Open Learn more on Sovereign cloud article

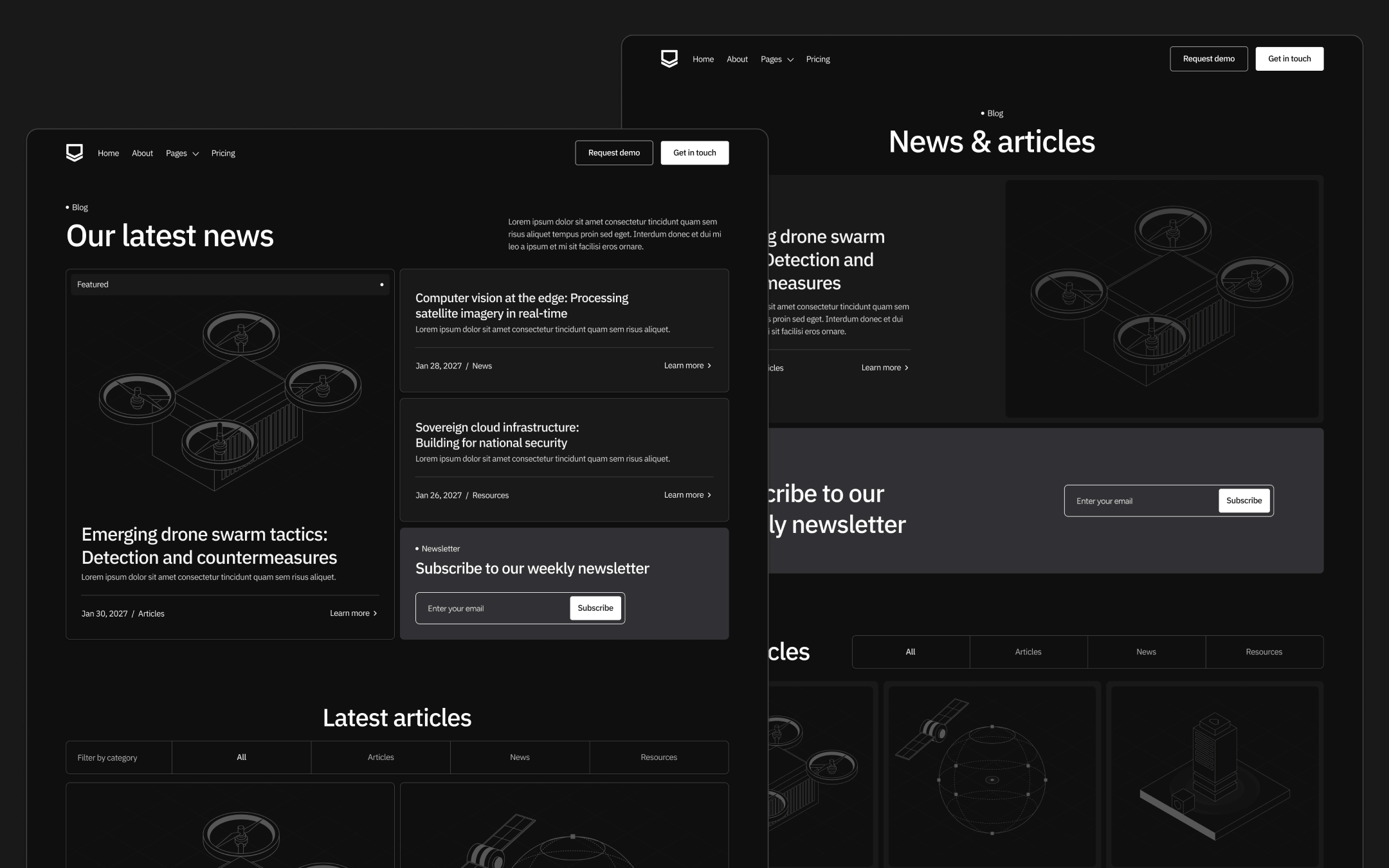[x=687, y=494]
